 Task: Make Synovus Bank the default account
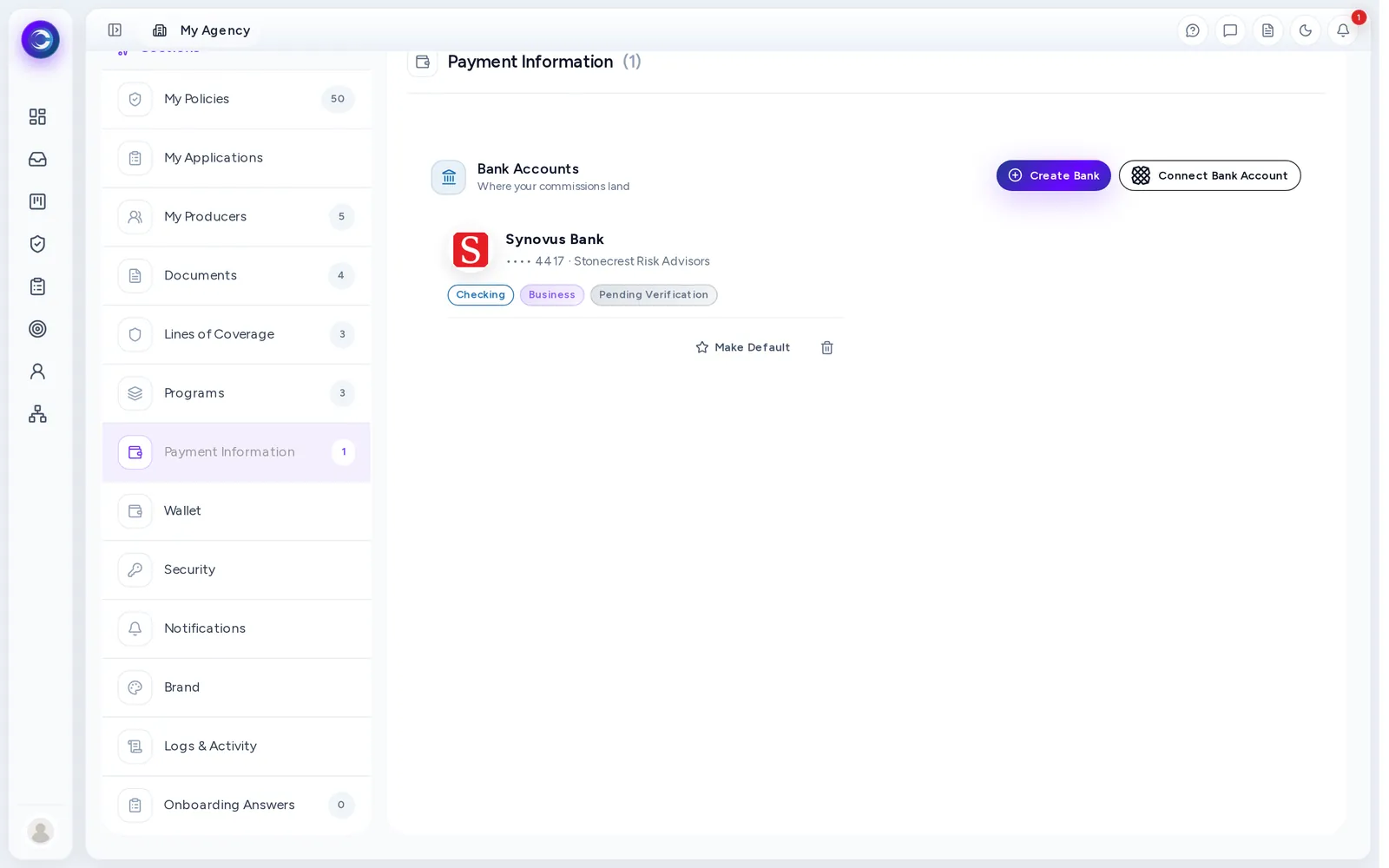coord(743,347)
